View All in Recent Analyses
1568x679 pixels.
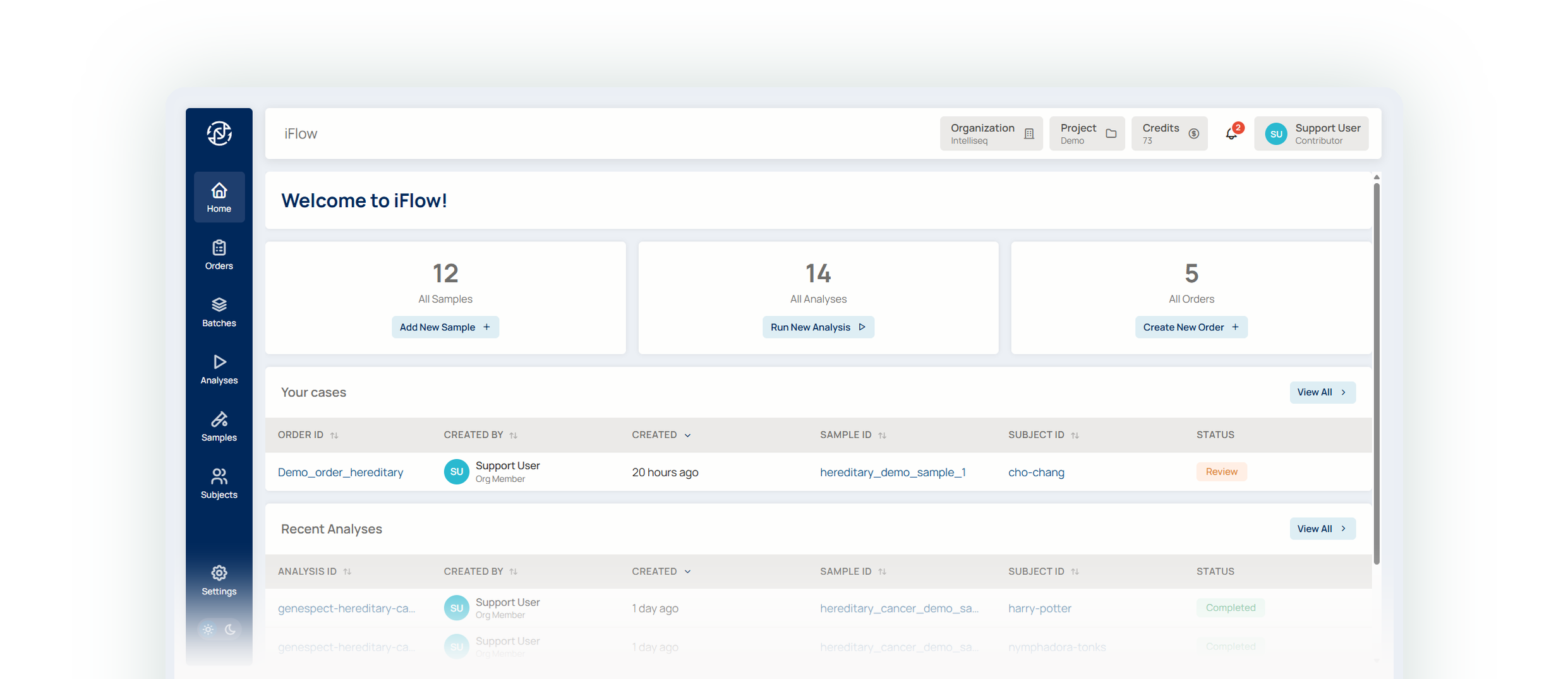1322,529
